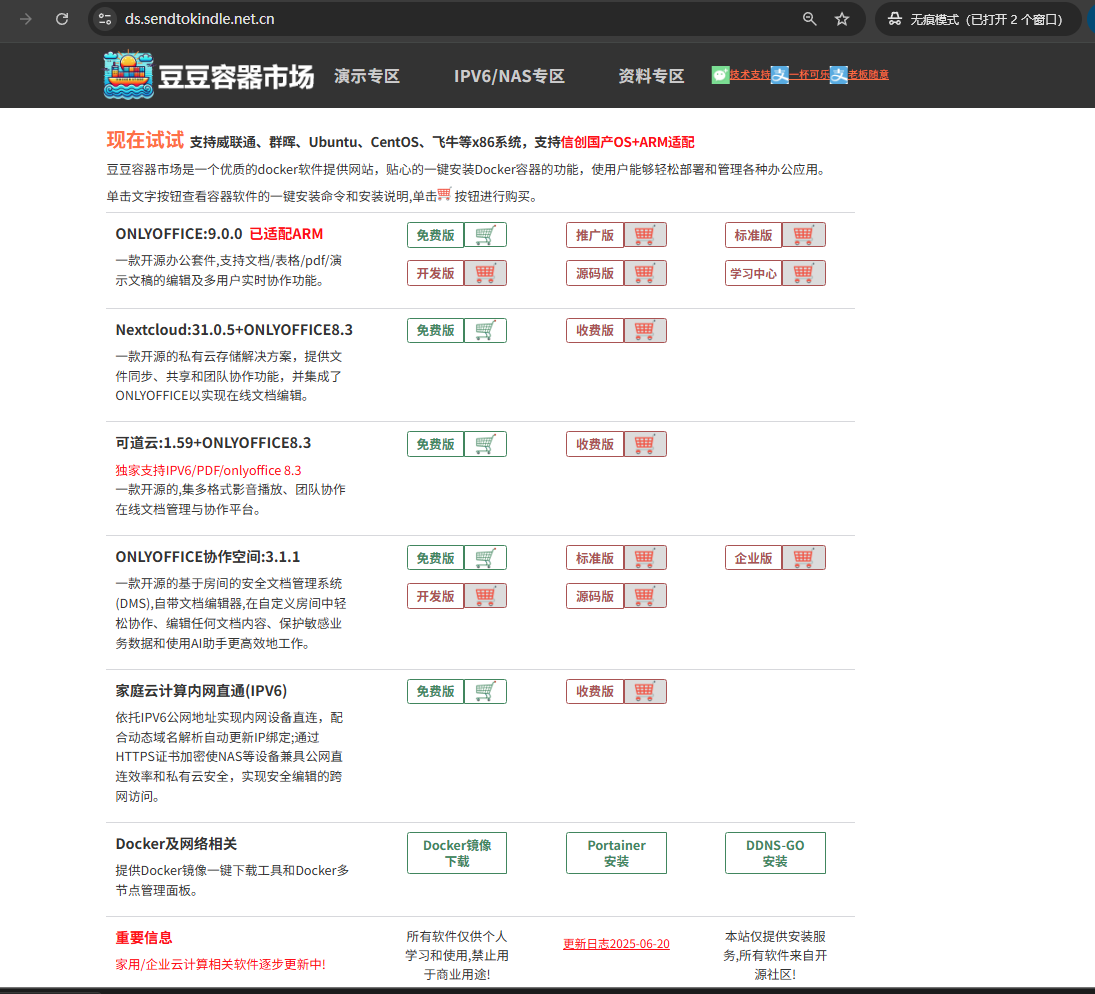The image size is (1095, 994).
Task: Open 协作空间 开发版 button
Action: tap(436, 596)
